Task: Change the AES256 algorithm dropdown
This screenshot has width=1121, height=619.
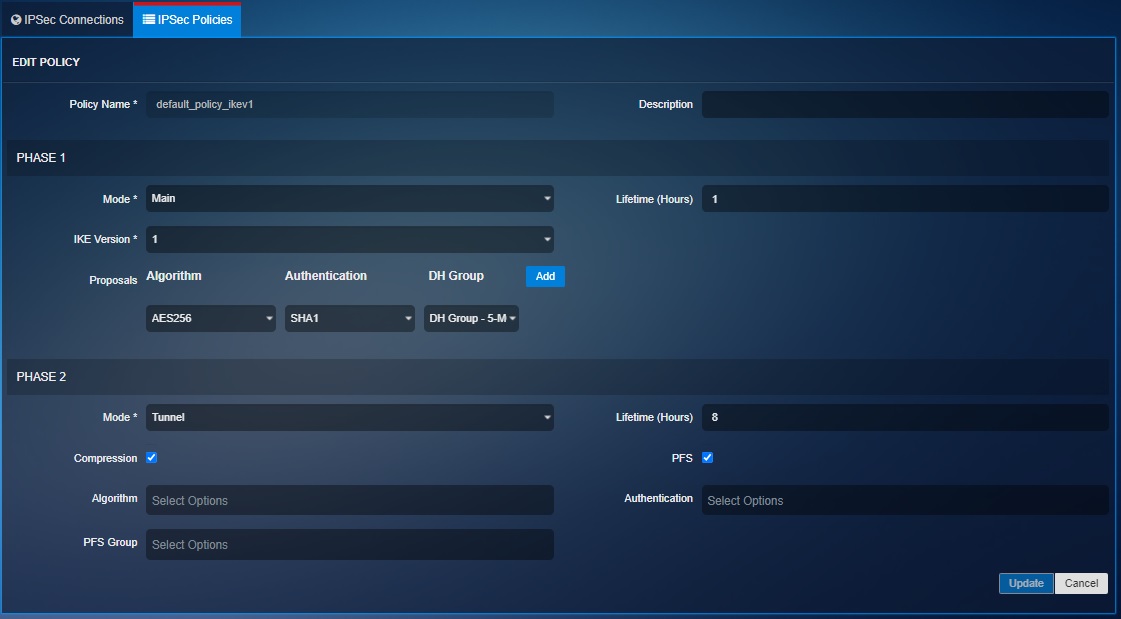Action: (x=211, y=319)
